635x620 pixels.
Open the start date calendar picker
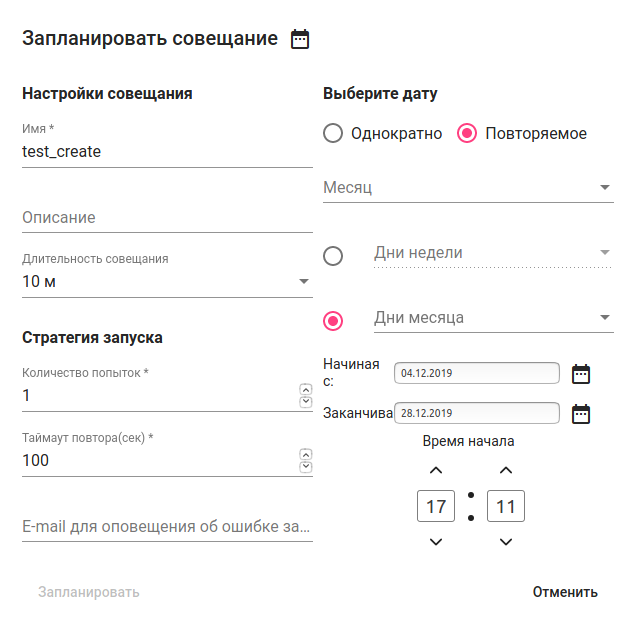[x=581, y=374]
